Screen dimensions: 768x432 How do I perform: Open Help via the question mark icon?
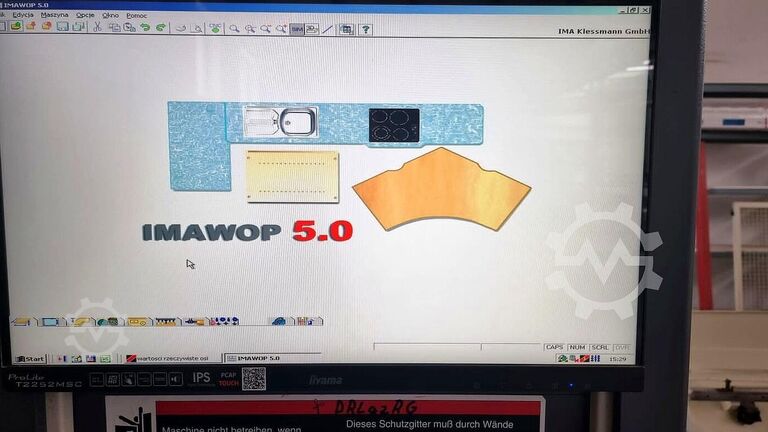point(365,30)
